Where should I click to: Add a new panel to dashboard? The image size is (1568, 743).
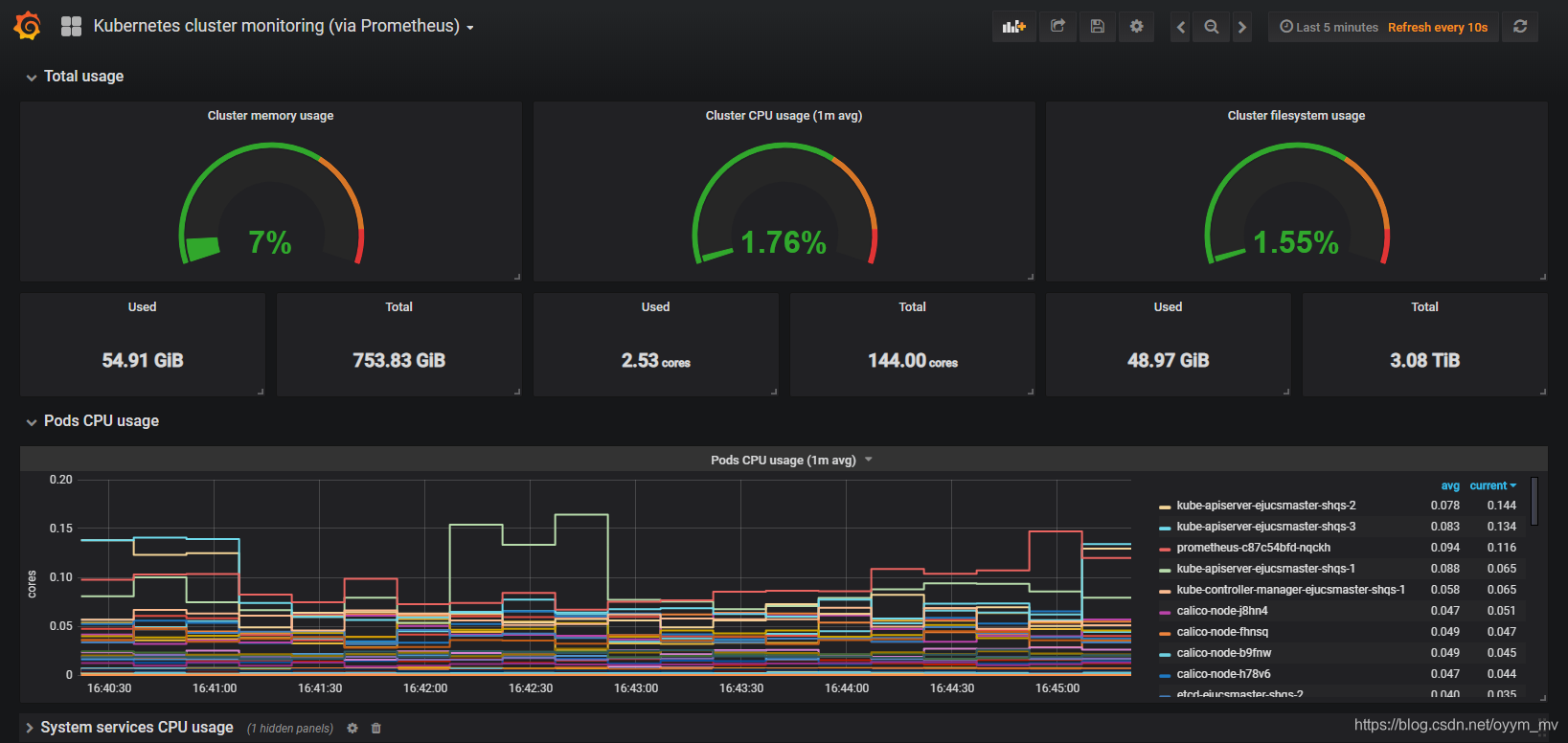1014,27
